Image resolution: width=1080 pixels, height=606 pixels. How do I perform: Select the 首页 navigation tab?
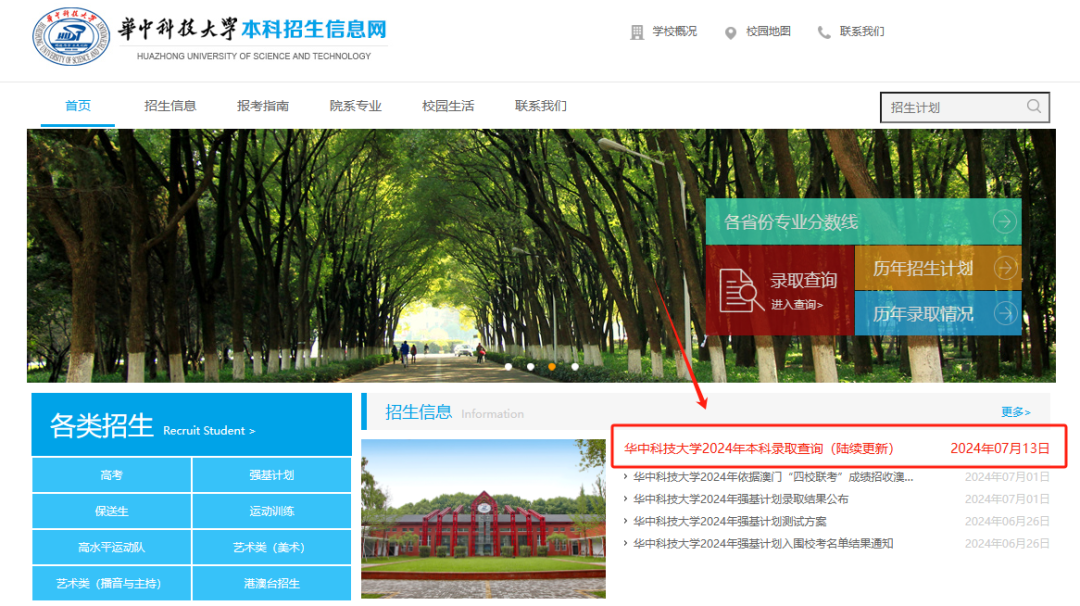point(78,106)
